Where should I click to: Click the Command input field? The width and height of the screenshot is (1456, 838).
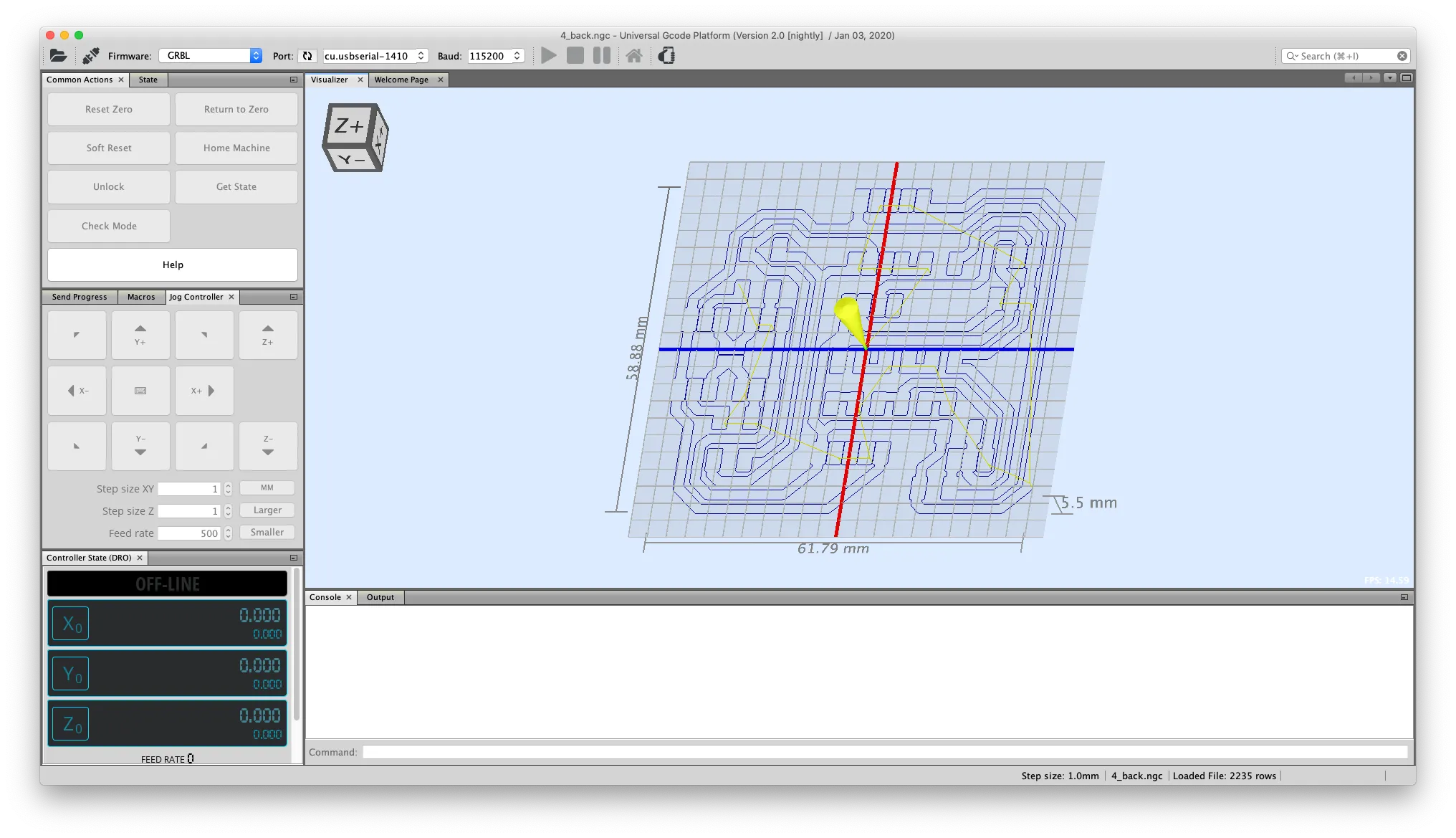(885, 752)
